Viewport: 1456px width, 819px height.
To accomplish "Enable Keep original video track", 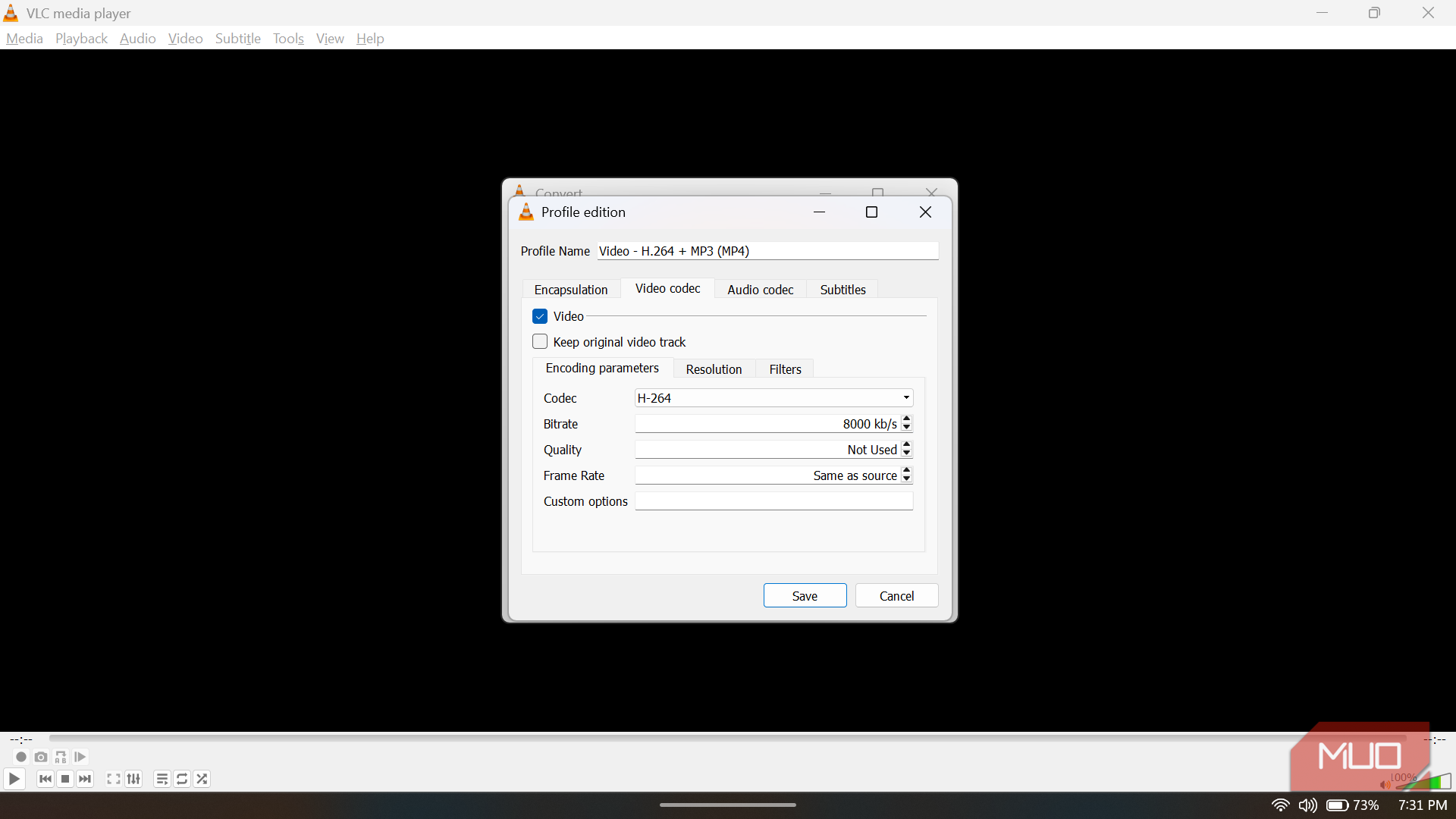I will 540,342.
